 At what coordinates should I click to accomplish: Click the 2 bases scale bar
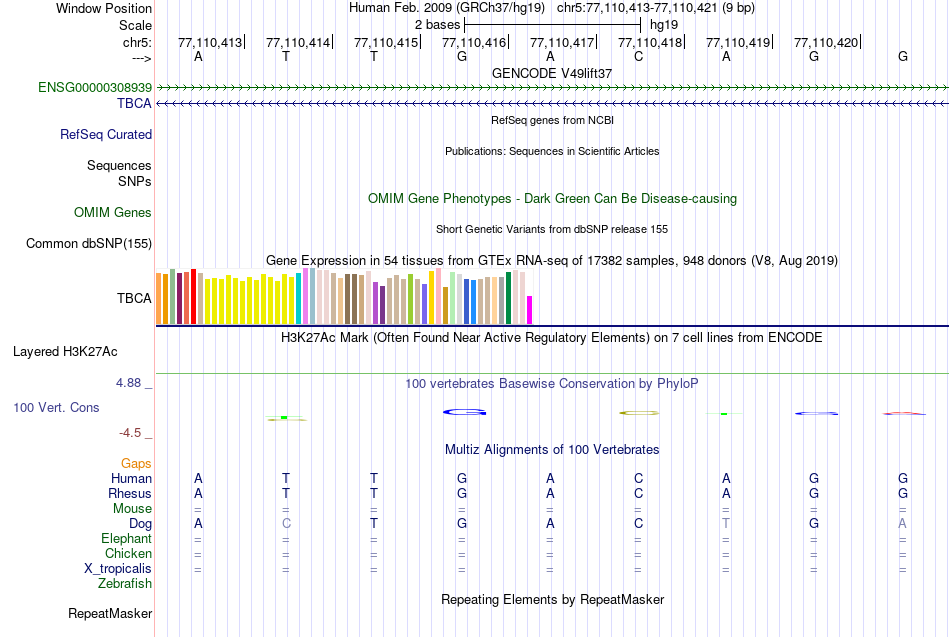pyautogui.click(x=552, y=25)
